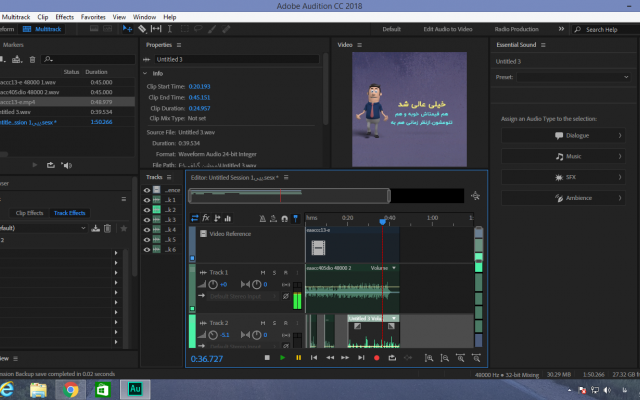Click the red Record button
Screen dimensions: 640x400
click(376, 358)
